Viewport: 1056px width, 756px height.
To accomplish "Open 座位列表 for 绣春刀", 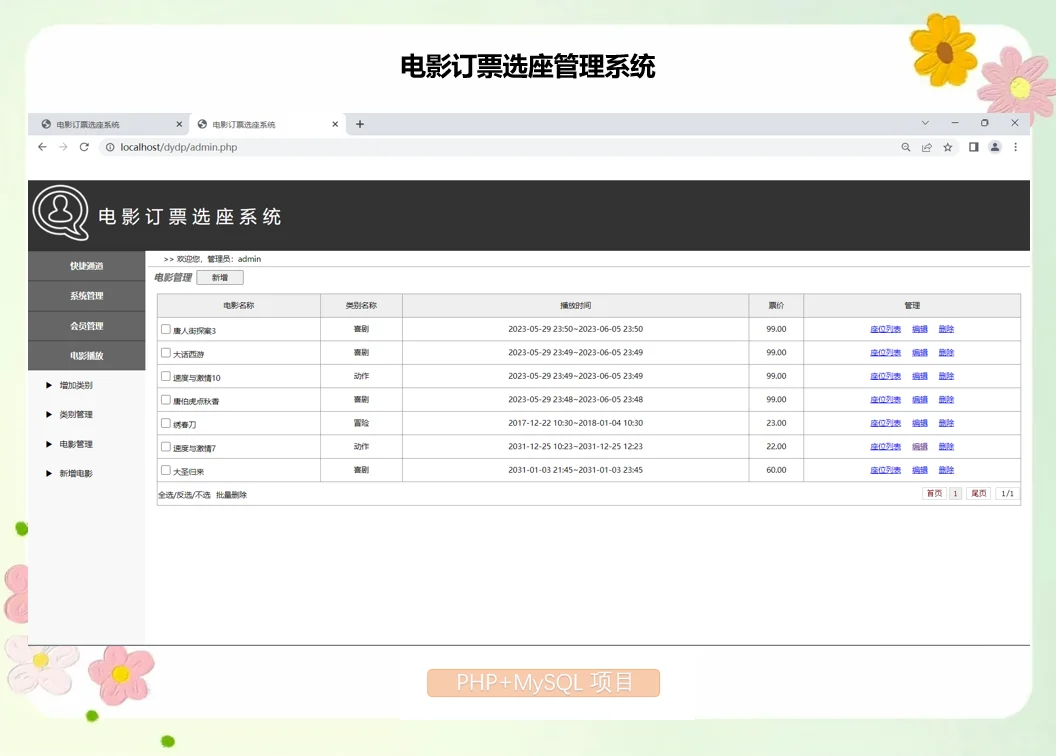I will [x=884, y=422].
